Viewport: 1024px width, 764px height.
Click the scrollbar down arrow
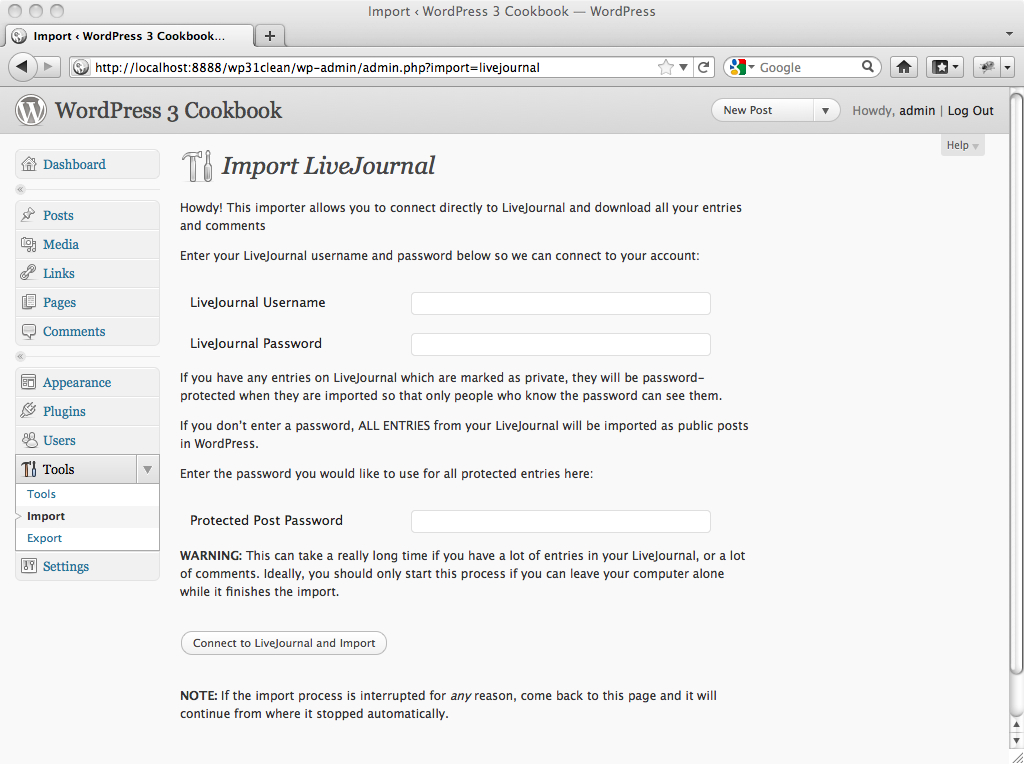pyautogui.click(x=1016, y=740)
